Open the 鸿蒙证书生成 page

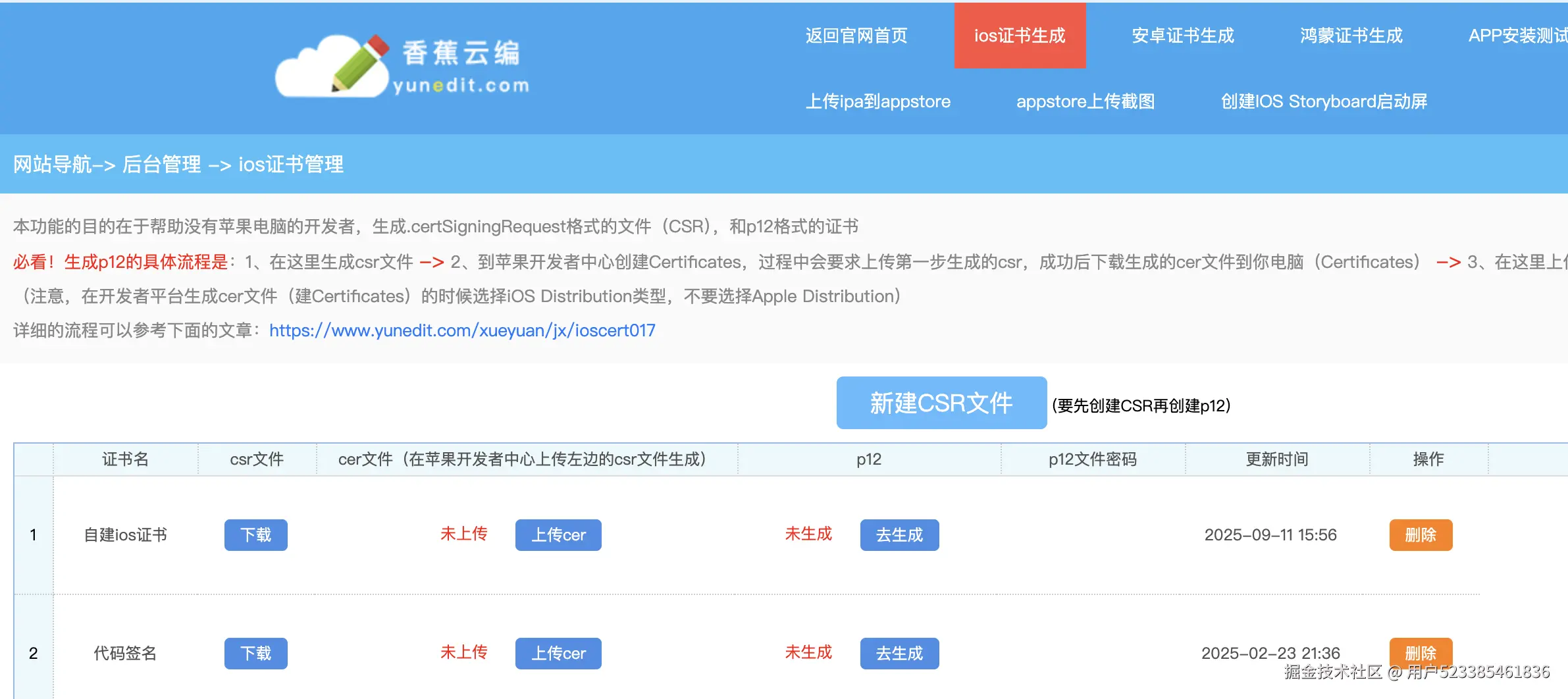[1351, 36]
